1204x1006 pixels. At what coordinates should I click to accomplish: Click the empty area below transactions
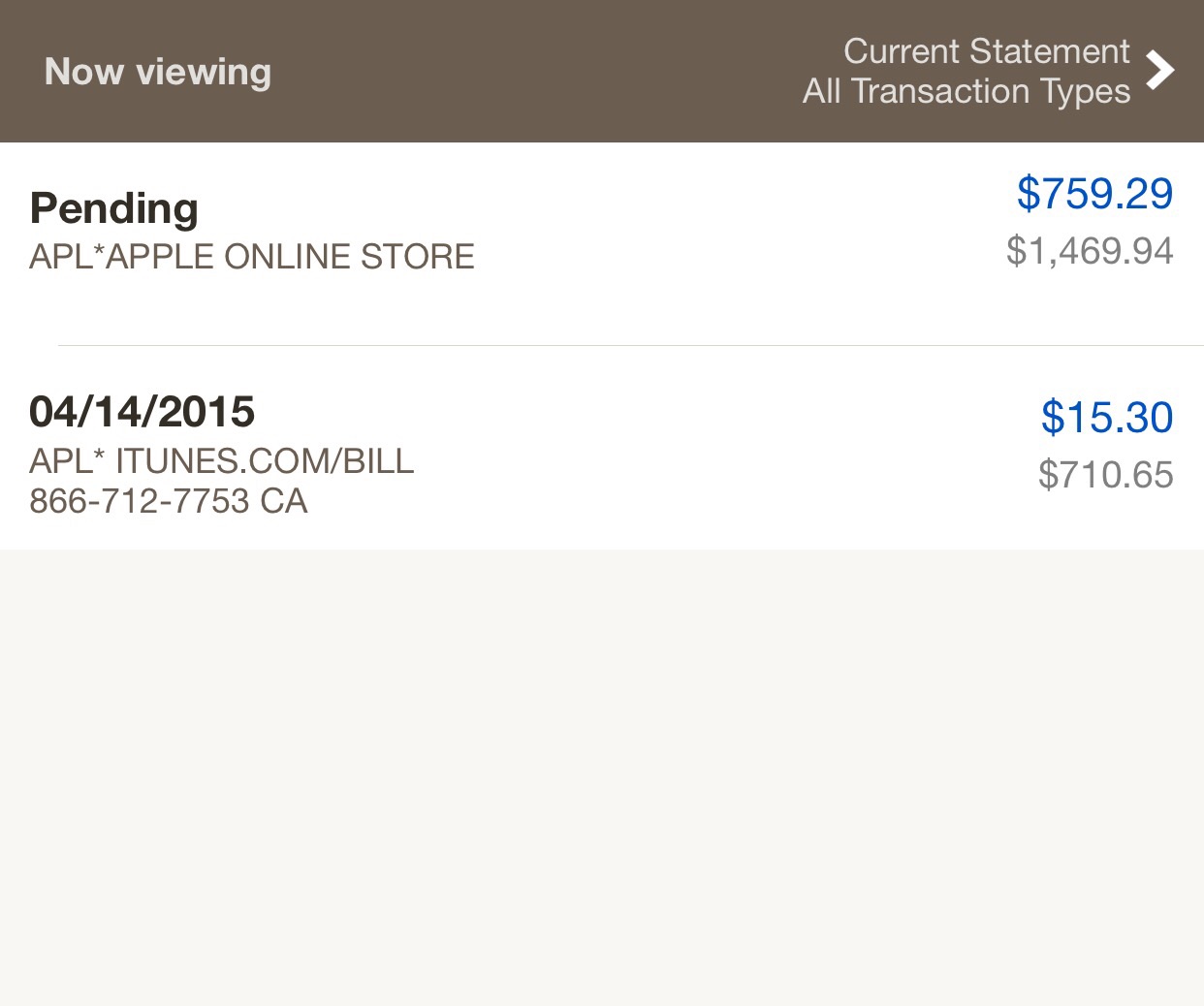[x=601, y=775]
